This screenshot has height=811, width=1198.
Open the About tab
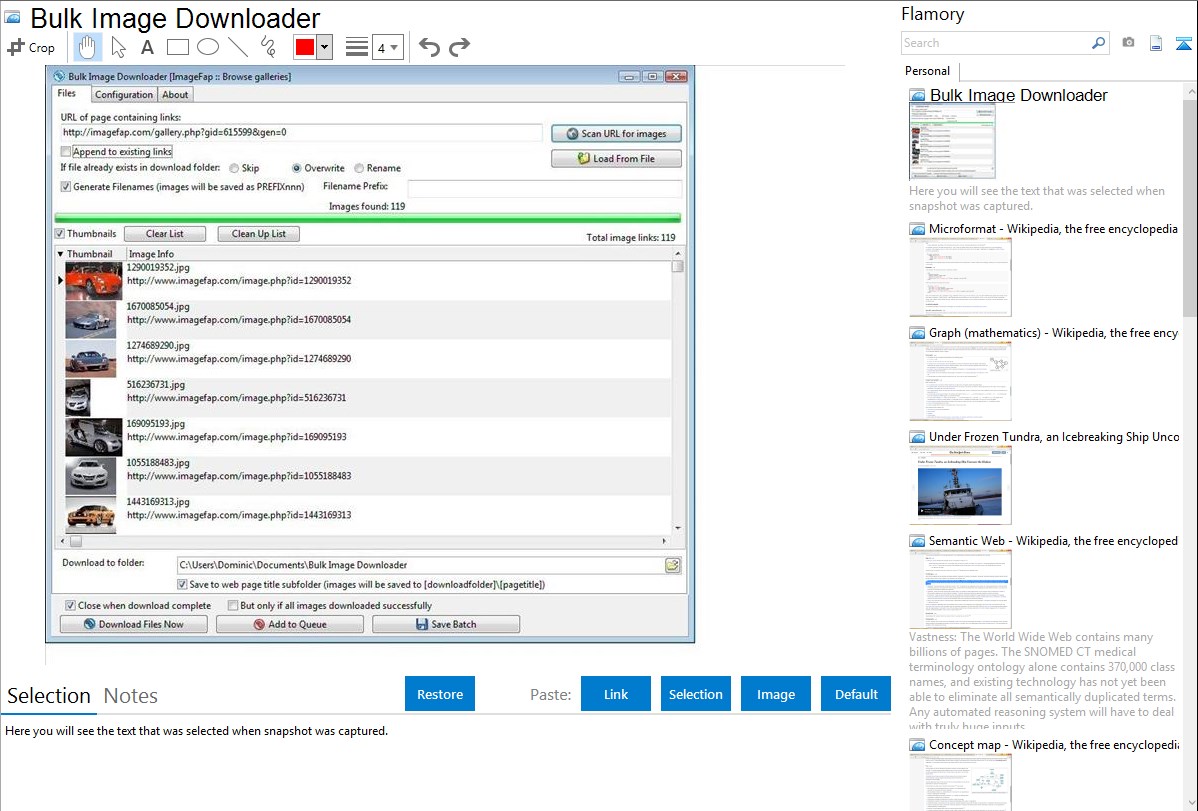tap(175, 95)
